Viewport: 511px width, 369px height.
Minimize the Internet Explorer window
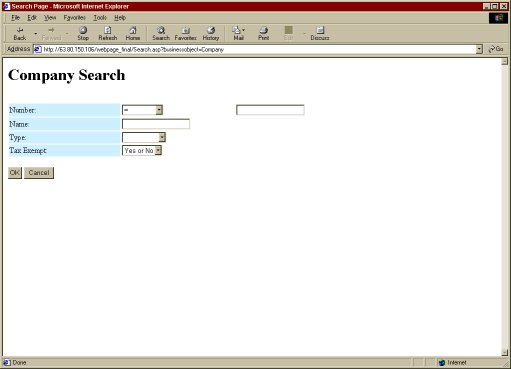click(x=487, y=6)
